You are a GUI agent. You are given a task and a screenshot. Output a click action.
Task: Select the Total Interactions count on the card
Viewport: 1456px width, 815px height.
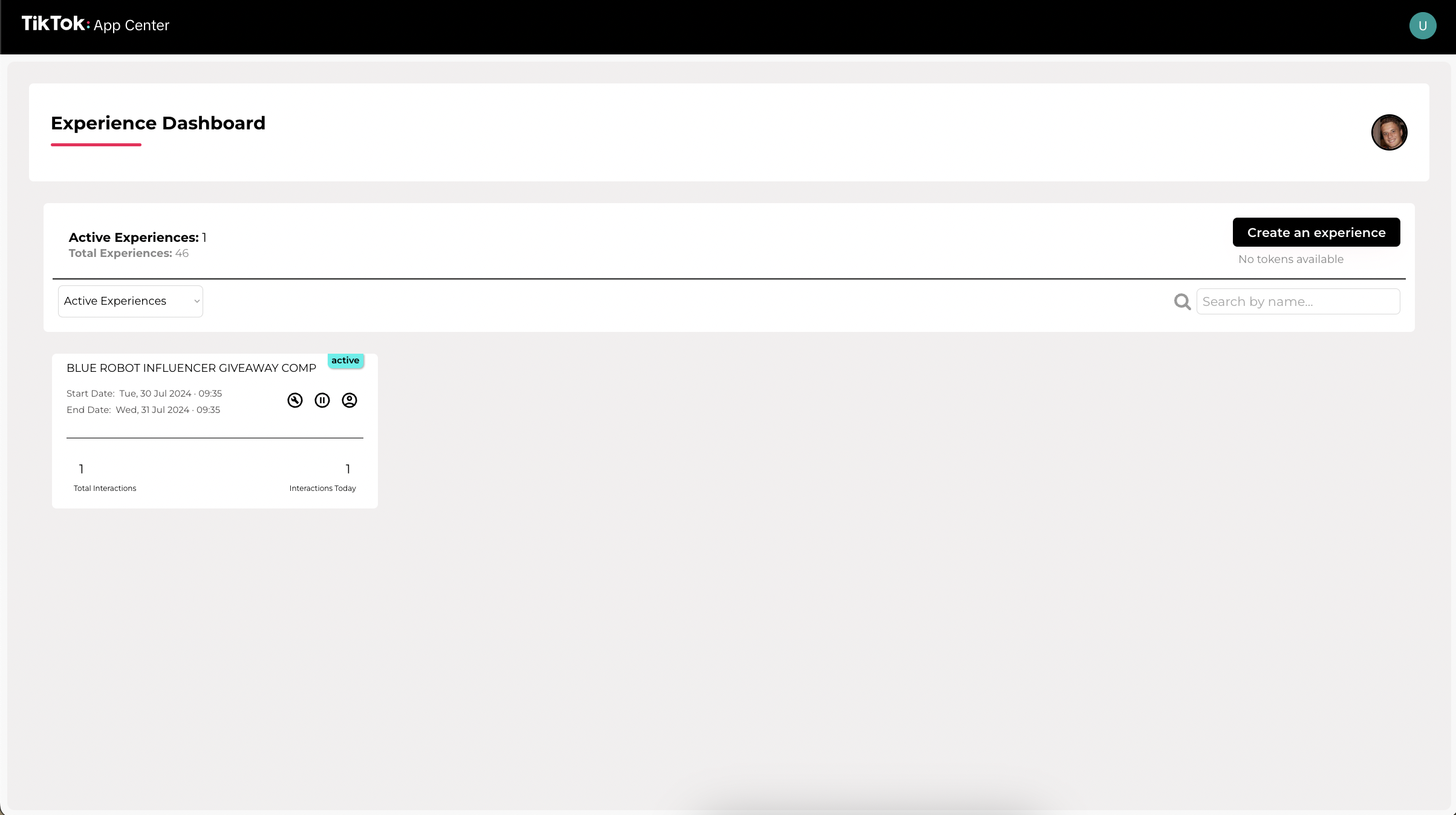coord(81,469)
